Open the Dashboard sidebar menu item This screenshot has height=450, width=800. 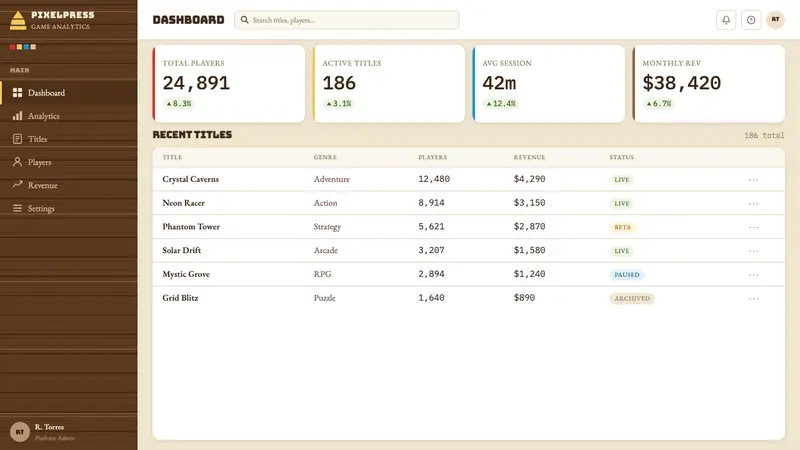click(x=69, y=93)
